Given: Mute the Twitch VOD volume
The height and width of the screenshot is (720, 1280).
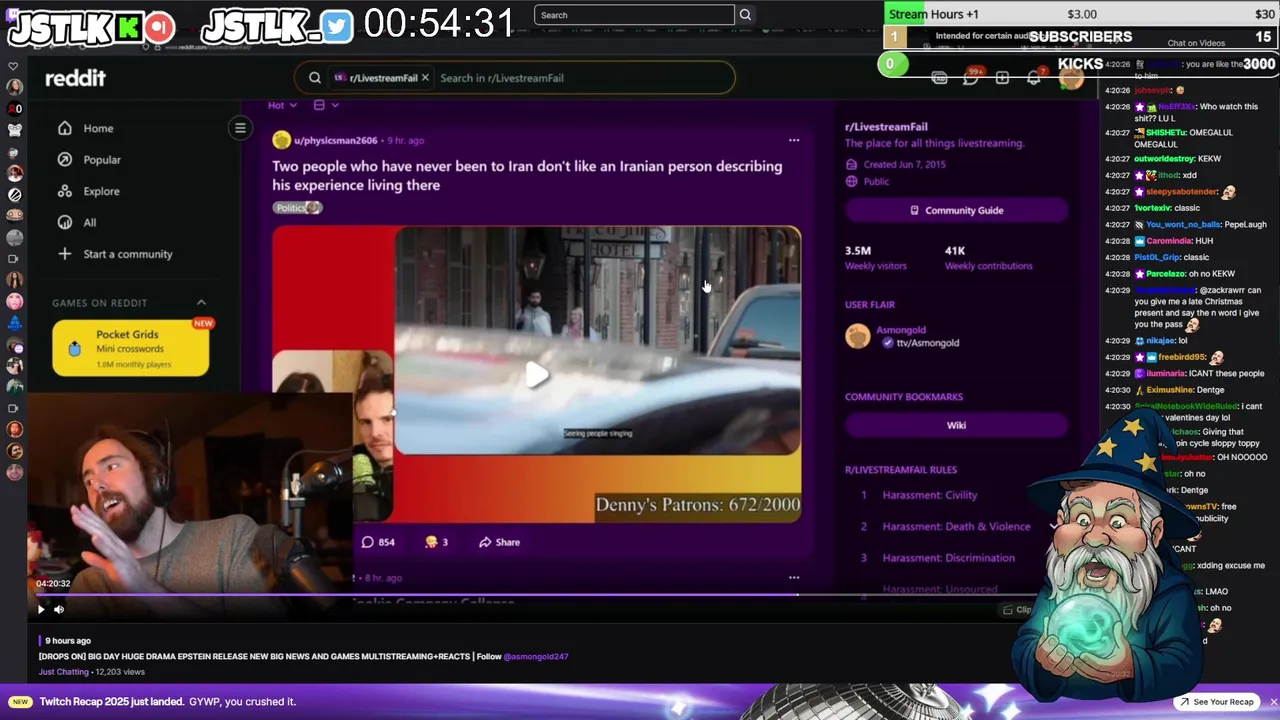Looking at the screenshot, I should click(x=59, y=609).
